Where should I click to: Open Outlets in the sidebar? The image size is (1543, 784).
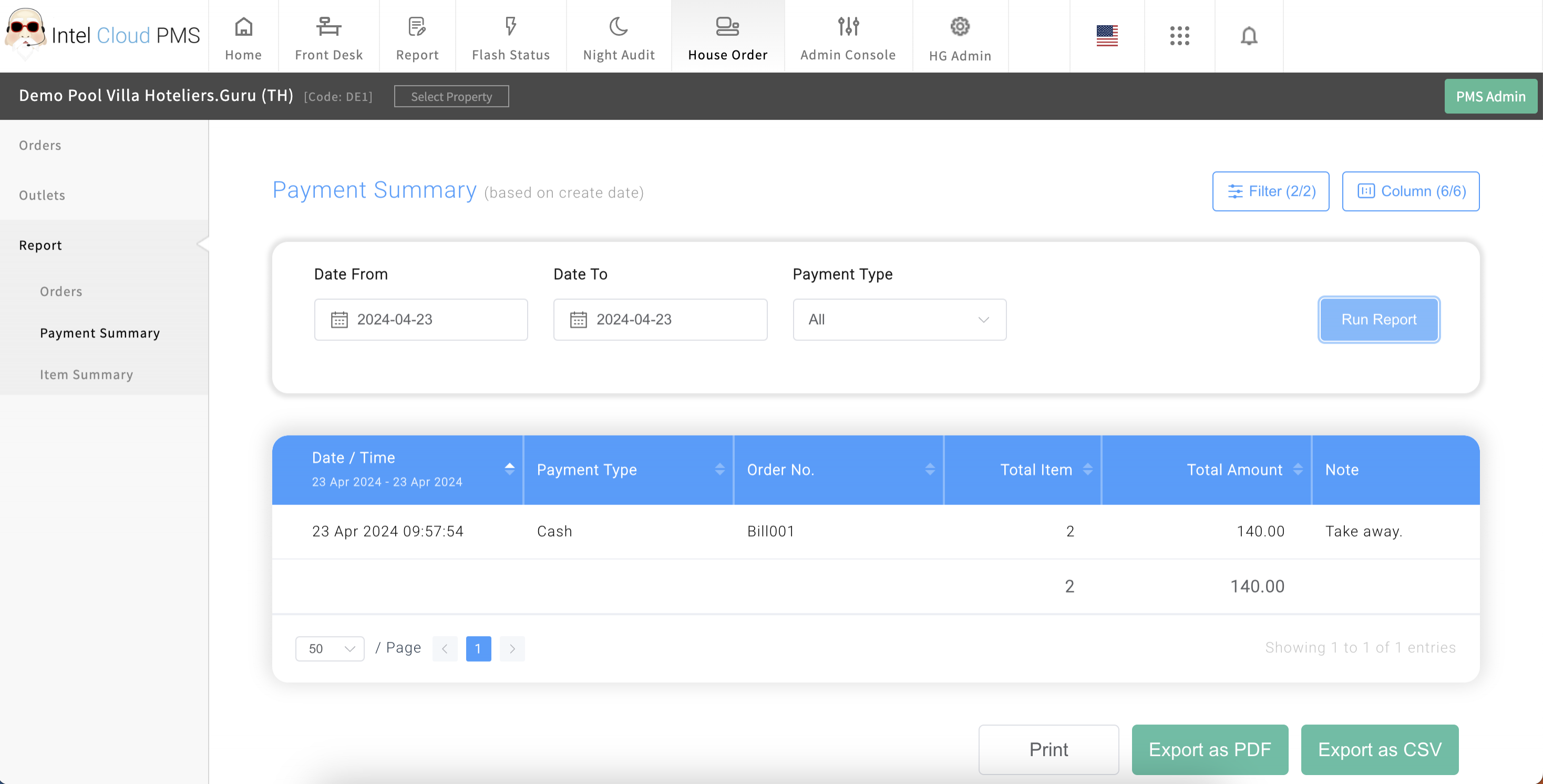coord(42,195)
